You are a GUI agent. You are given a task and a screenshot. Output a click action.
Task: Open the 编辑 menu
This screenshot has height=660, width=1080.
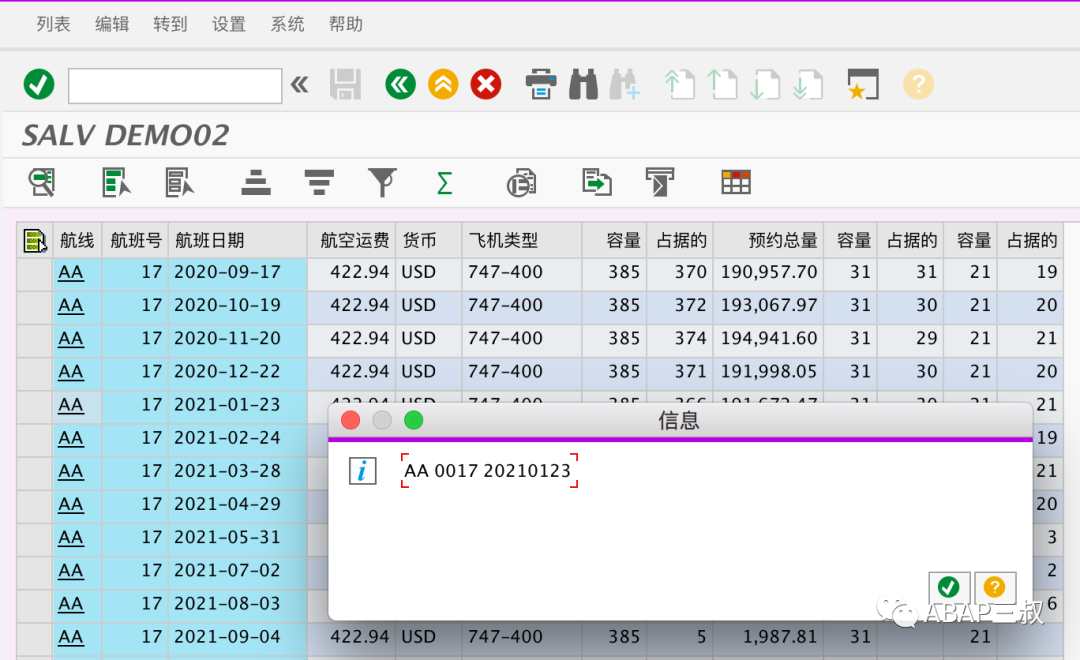tap(112, 24)
